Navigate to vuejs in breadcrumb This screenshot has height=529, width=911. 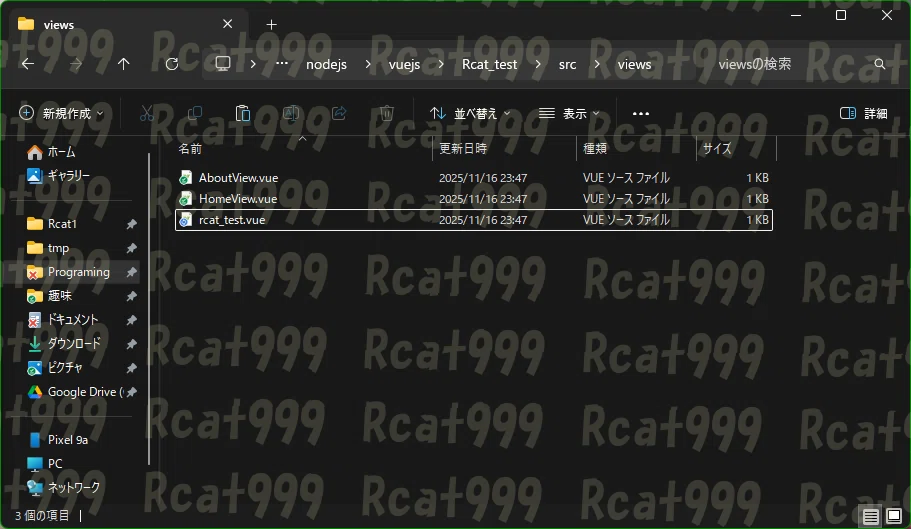[x=404, y=64]
